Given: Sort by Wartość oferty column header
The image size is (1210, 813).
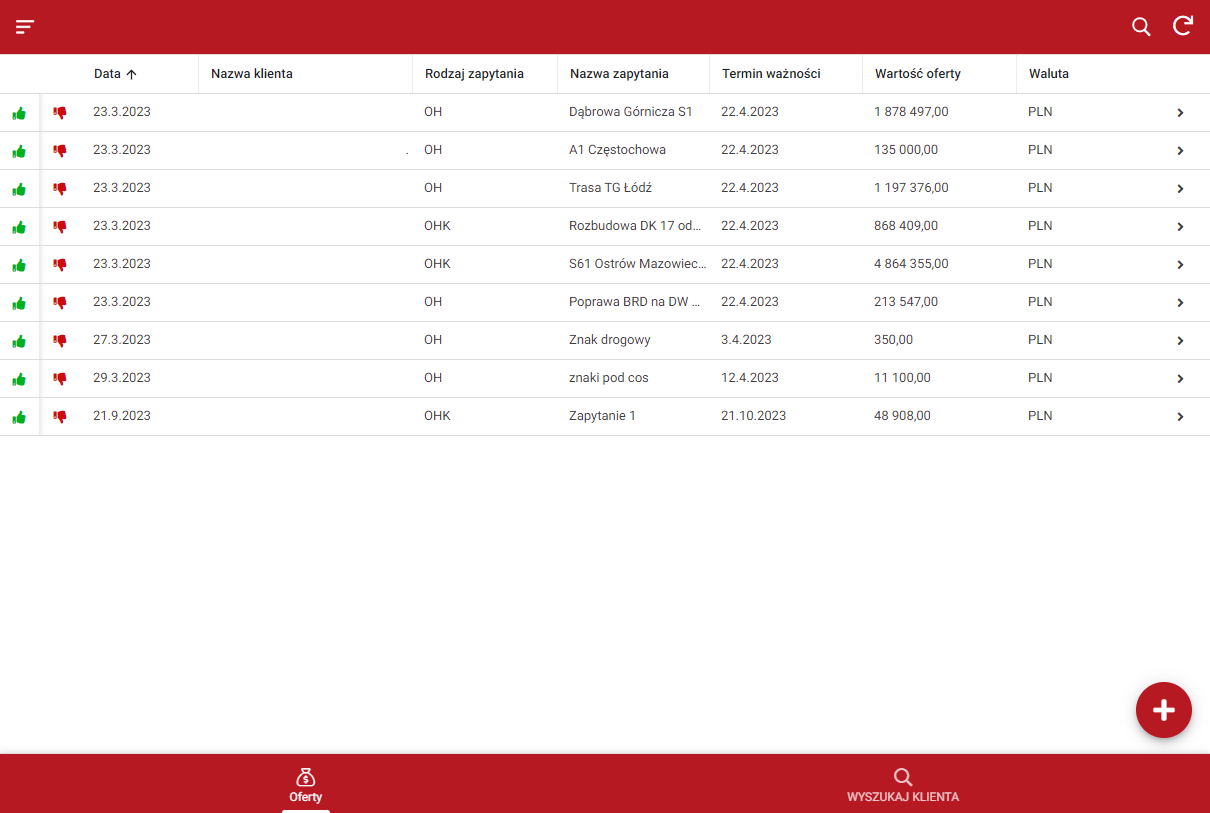Looking at the screenshot, I should [x=917, y=74].
